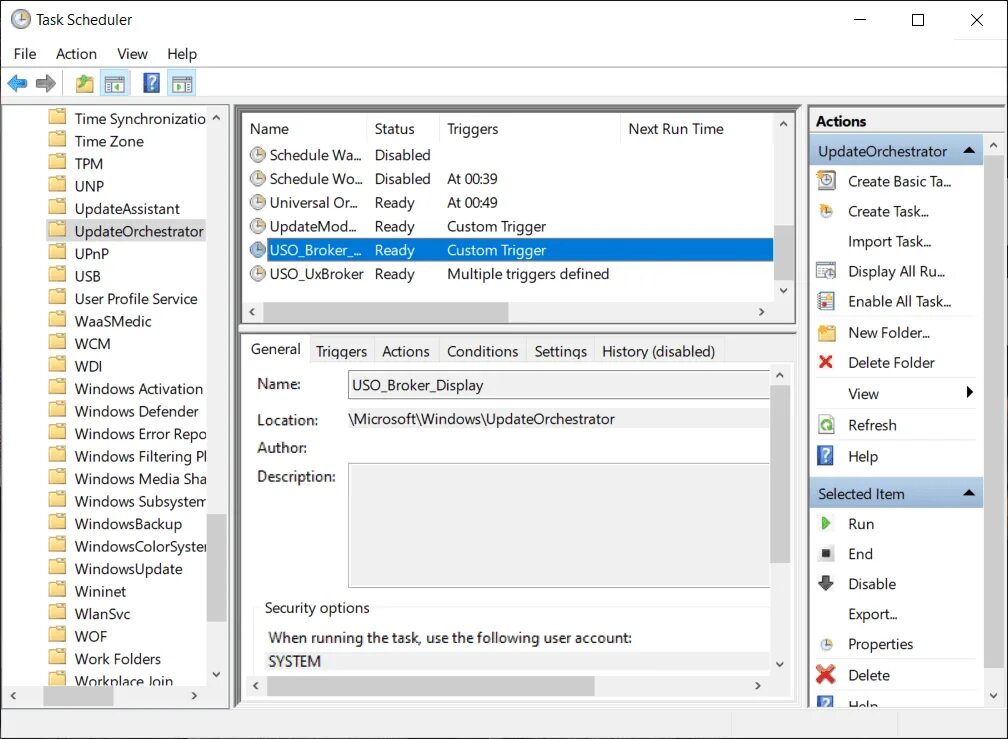Click the Create Basic Task icon
1008x739 pixels.
(x=826, y=181)
